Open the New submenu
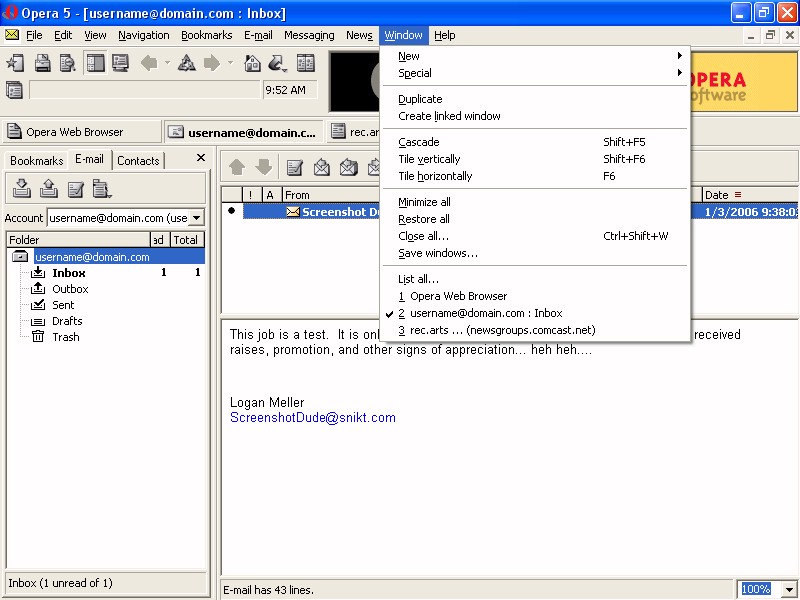 coord(536,56)
